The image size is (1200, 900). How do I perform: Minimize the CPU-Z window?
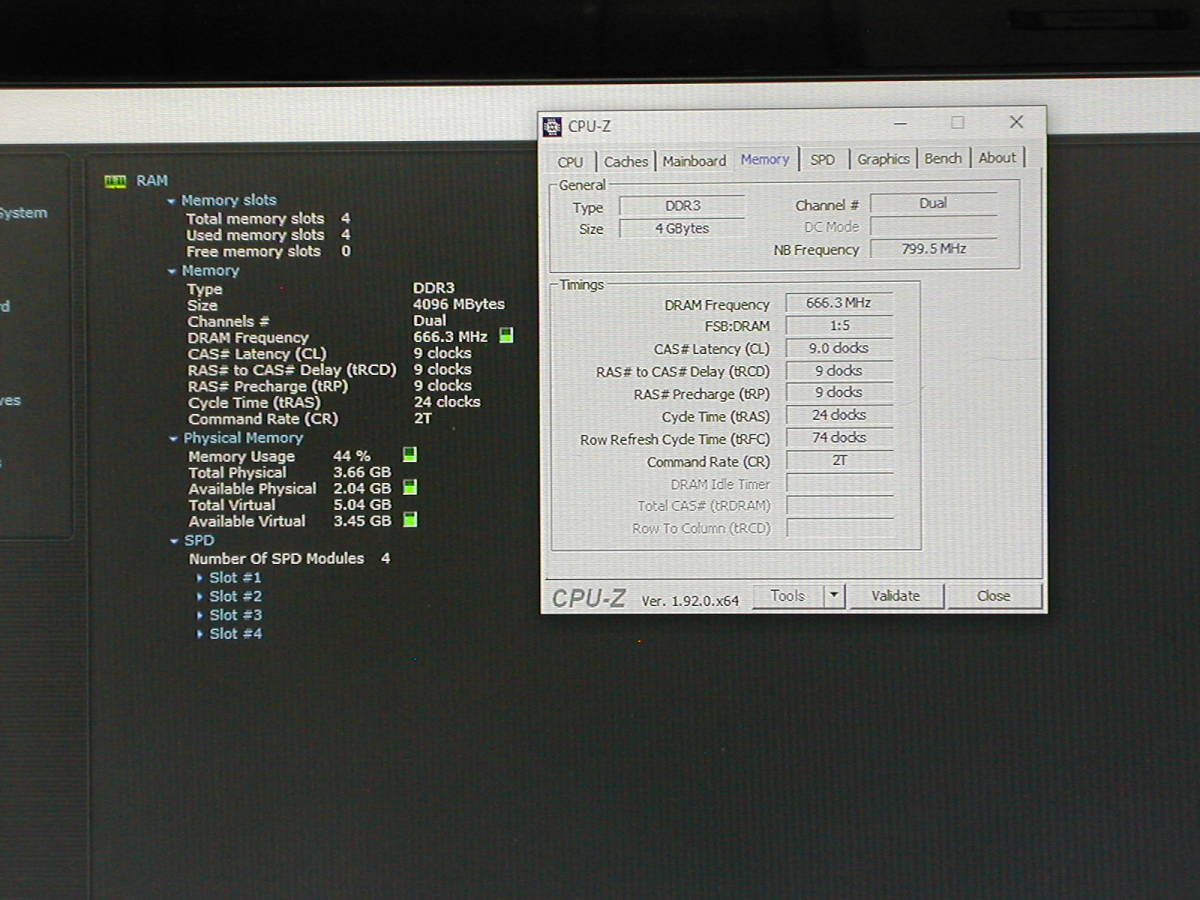[900, 123]
